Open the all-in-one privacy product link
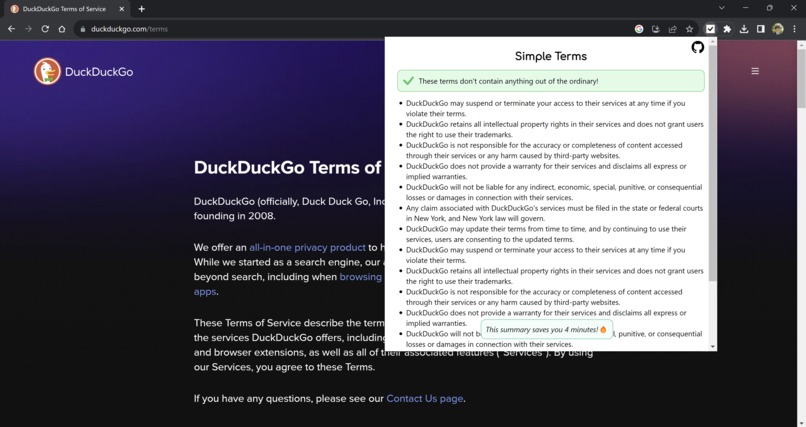 click(x=307, y=248)
